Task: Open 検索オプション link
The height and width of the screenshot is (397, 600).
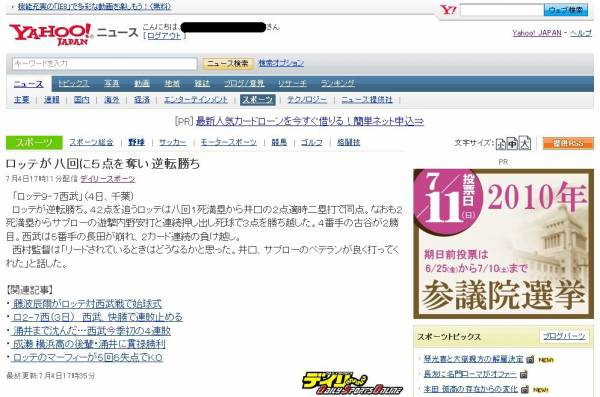Action: tap(281, 63)
